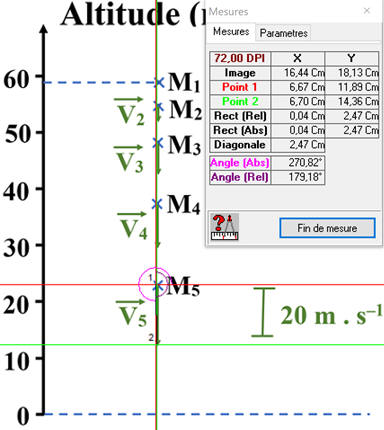Click the Point 1 row label
384x430 pixels.
pyautogui.click(x=240, y=87)
